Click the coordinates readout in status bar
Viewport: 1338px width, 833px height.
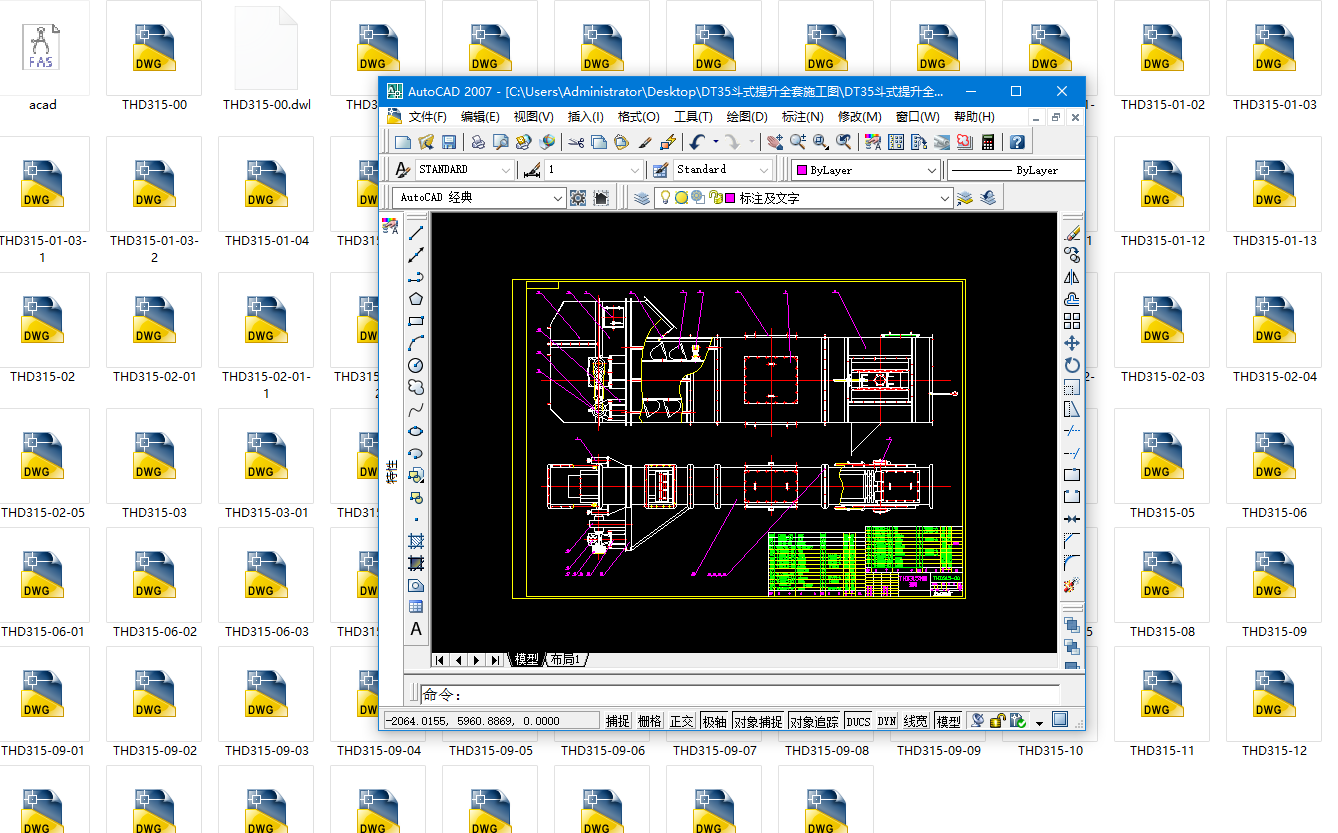click(491, 721)
